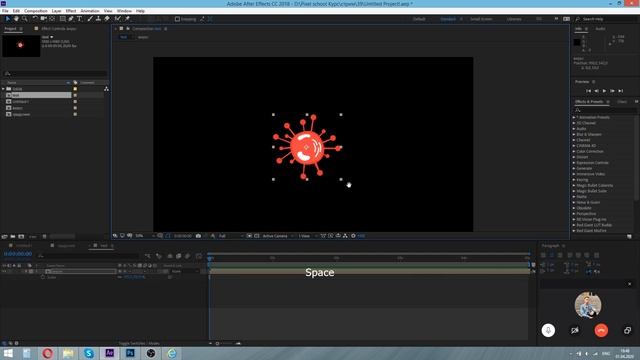Step back one frame in Preview panel
The height and width of the screenshot is (360, 640).
point(596,91)
